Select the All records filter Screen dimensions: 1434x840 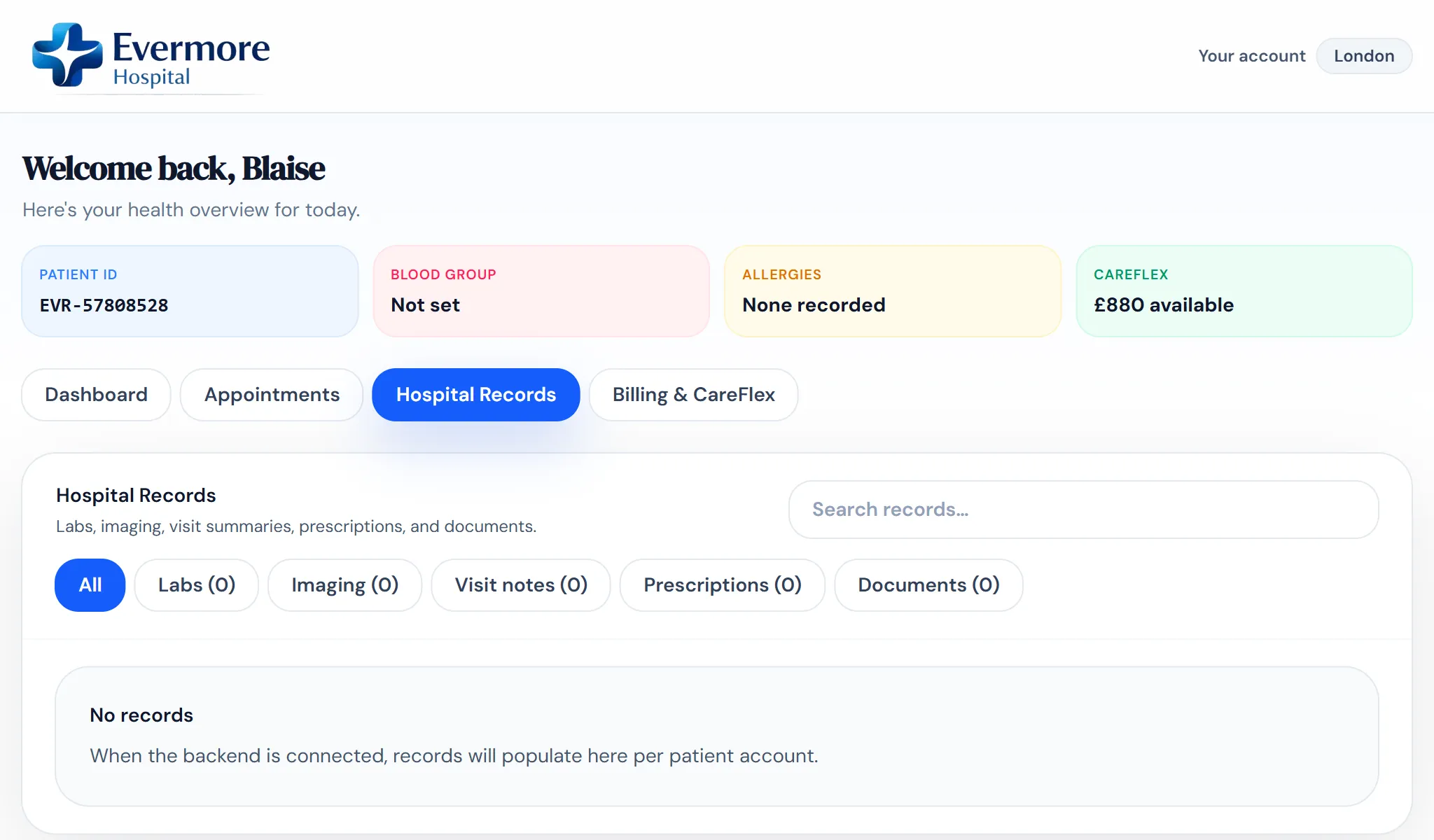[x=90, y=585]
